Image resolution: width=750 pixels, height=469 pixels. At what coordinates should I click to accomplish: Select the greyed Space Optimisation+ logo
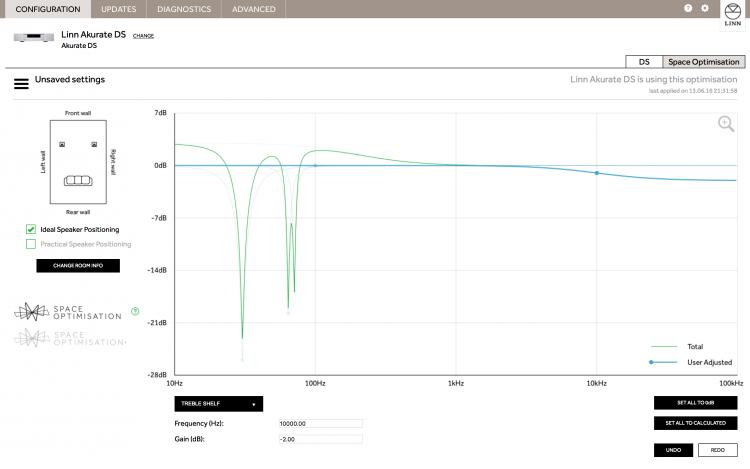(x=68, y=338)
